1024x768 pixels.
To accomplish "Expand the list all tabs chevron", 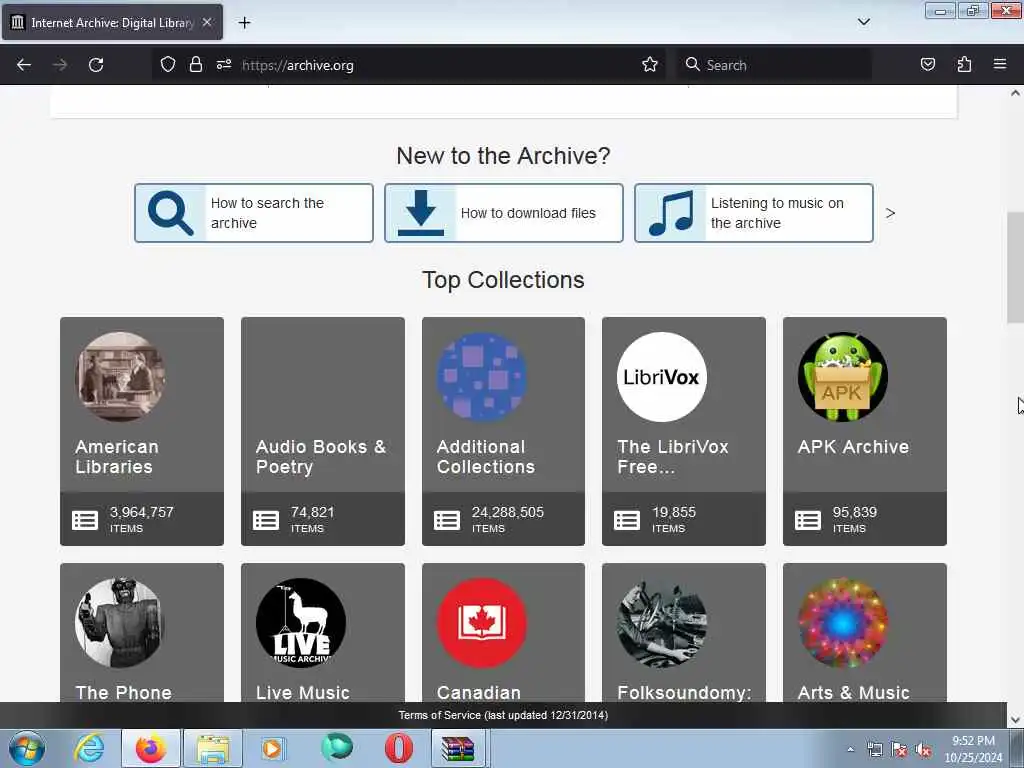I will click(863, 22).
